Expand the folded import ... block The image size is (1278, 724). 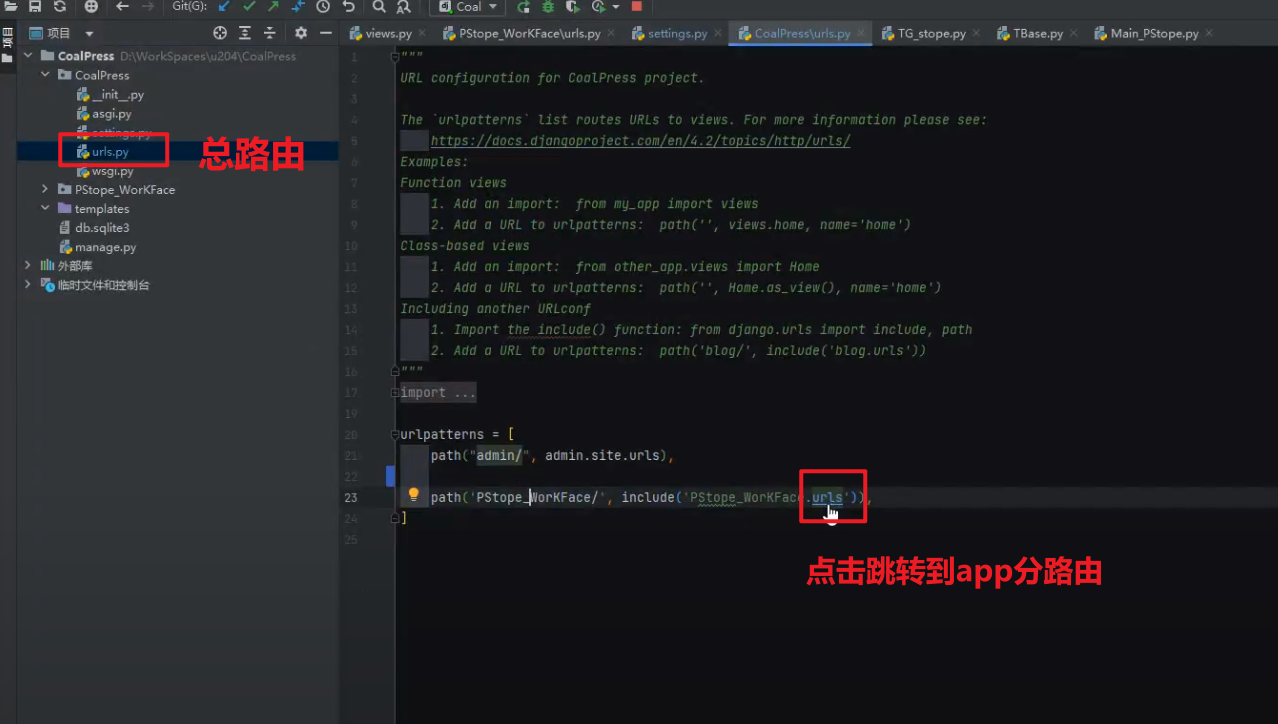pyautogui.click(x=438, y=392)
